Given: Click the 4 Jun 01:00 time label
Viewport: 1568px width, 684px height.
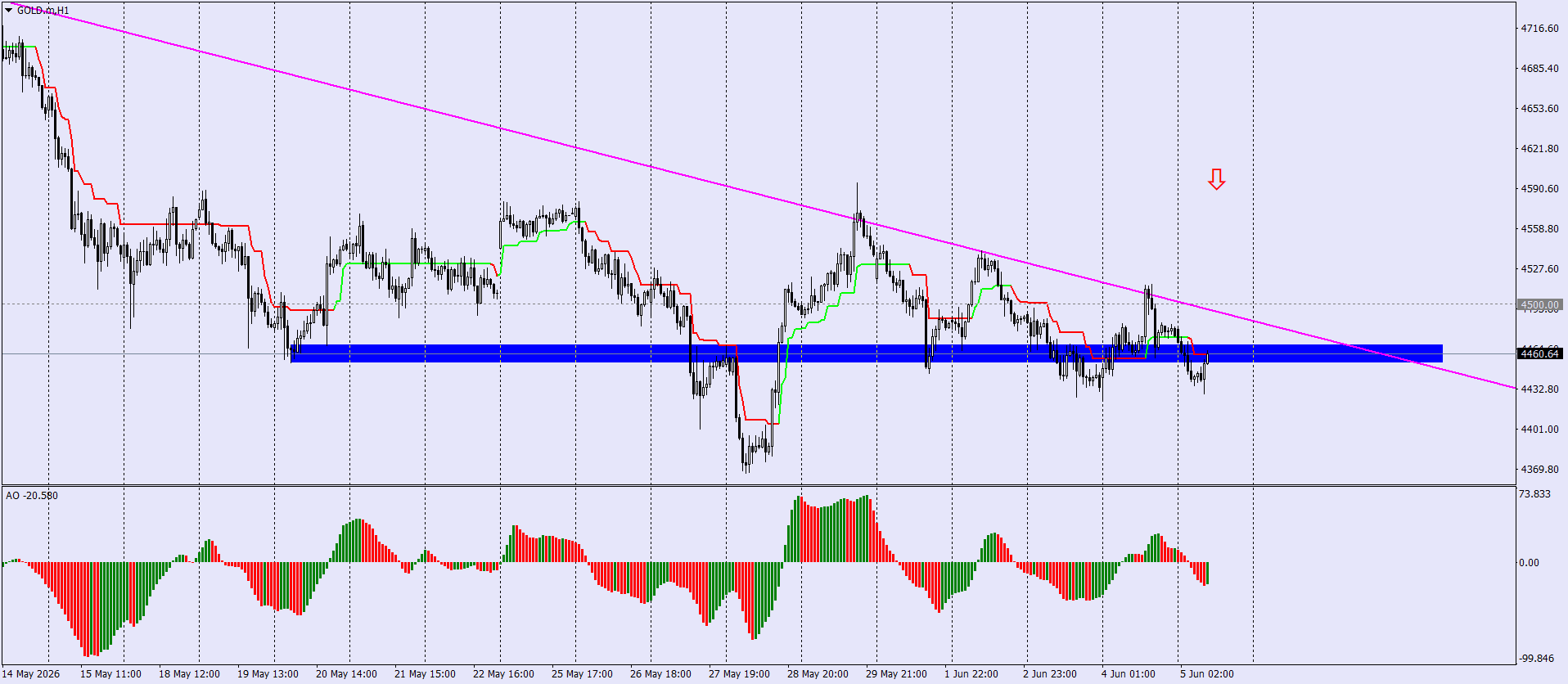Looking at the screenshot, I should click(x=1129, y=674).
